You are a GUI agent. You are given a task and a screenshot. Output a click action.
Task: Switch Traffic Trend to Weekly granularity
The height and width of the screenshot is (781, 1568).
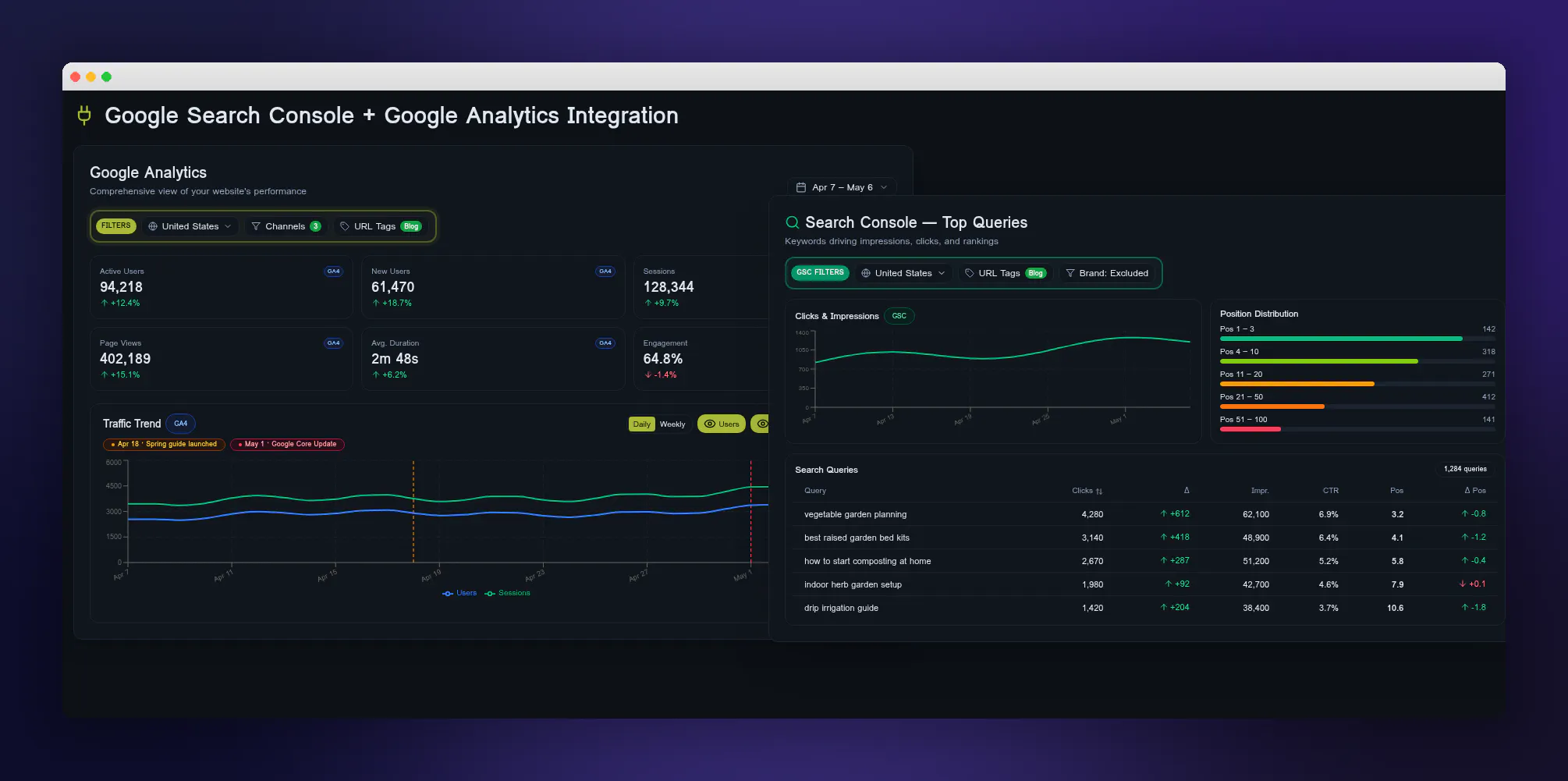pos(672,424)
